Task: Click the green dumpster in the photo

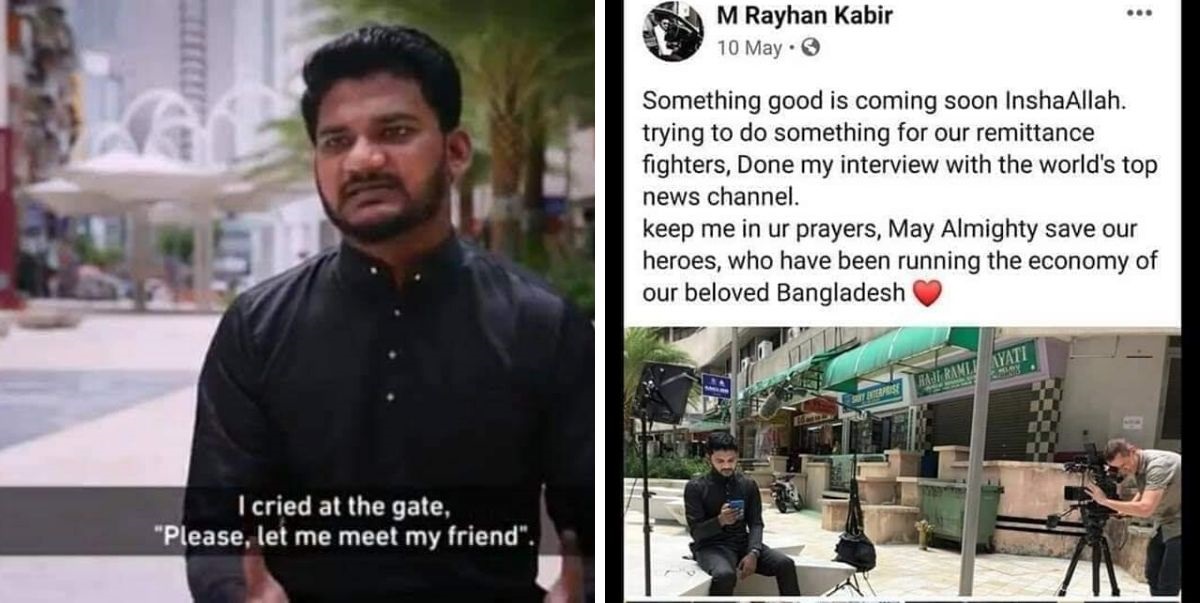Action: click(x=960, y=512)
